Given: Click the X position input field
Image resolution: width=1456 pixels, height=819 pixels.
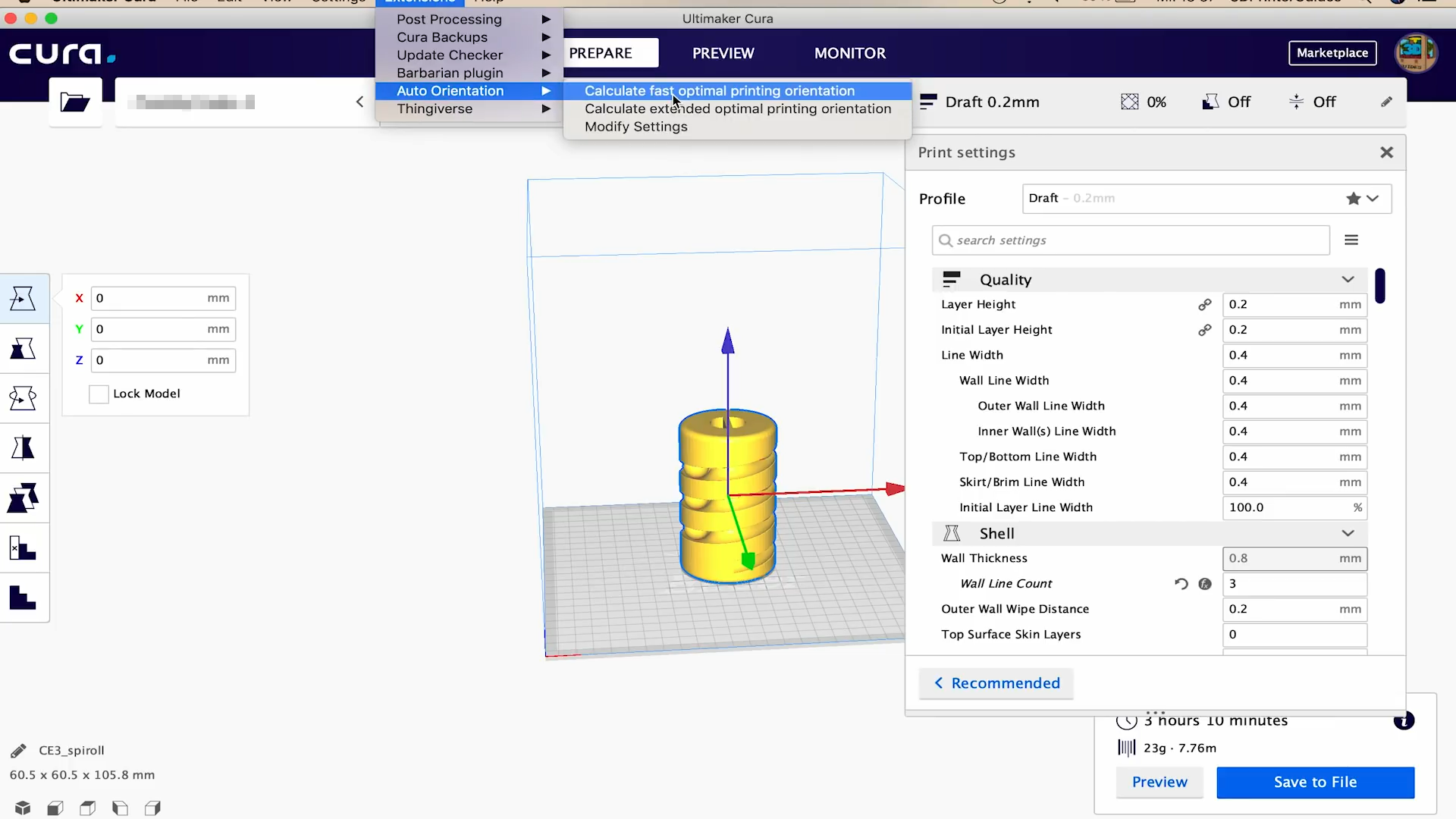Looking at the screenshot, I should pyautogui.click(x=163, y=299).
